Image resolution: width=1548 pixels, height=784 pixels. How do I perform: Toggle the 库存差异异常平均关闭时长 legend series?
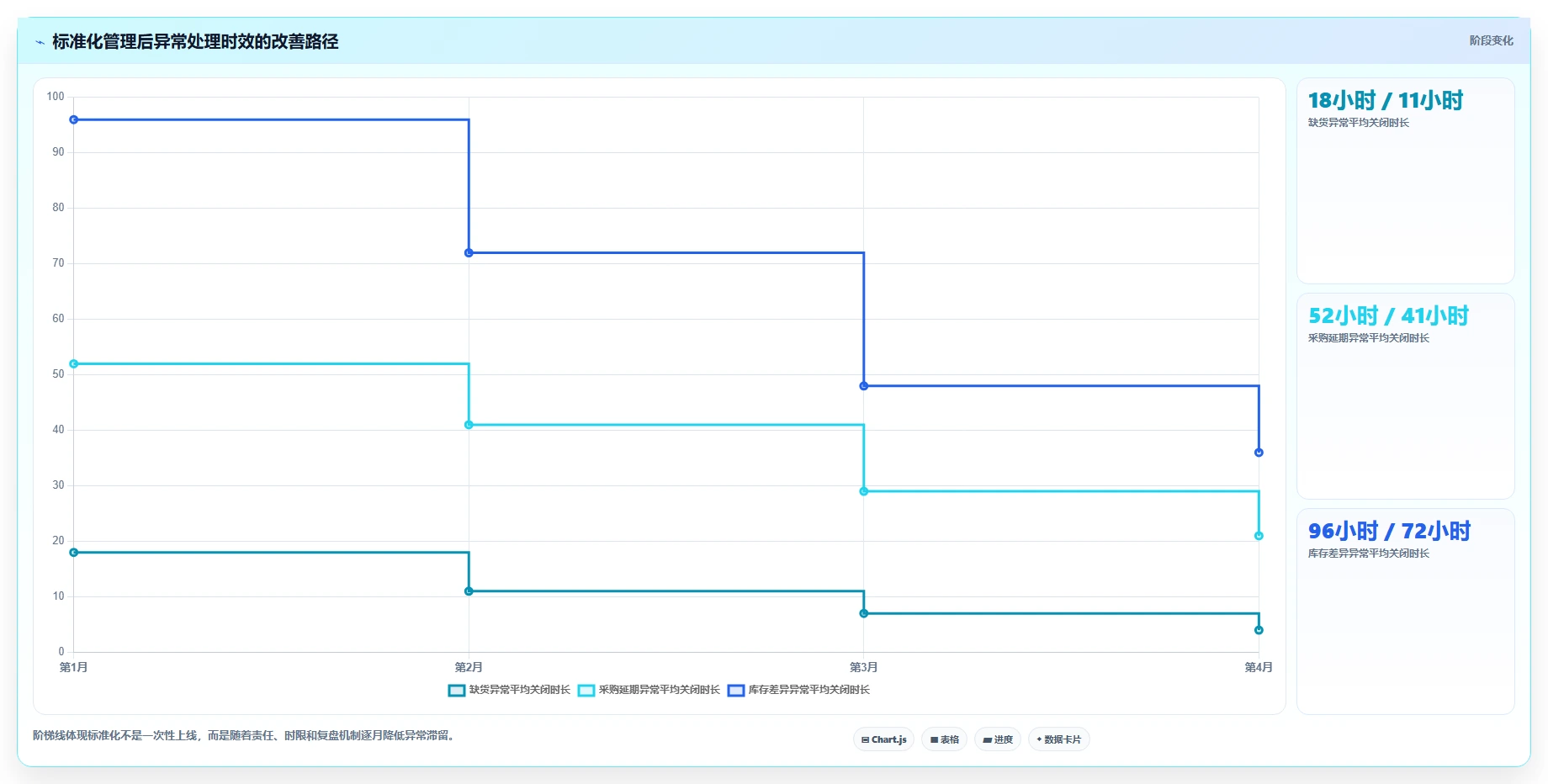pos(798,690)
